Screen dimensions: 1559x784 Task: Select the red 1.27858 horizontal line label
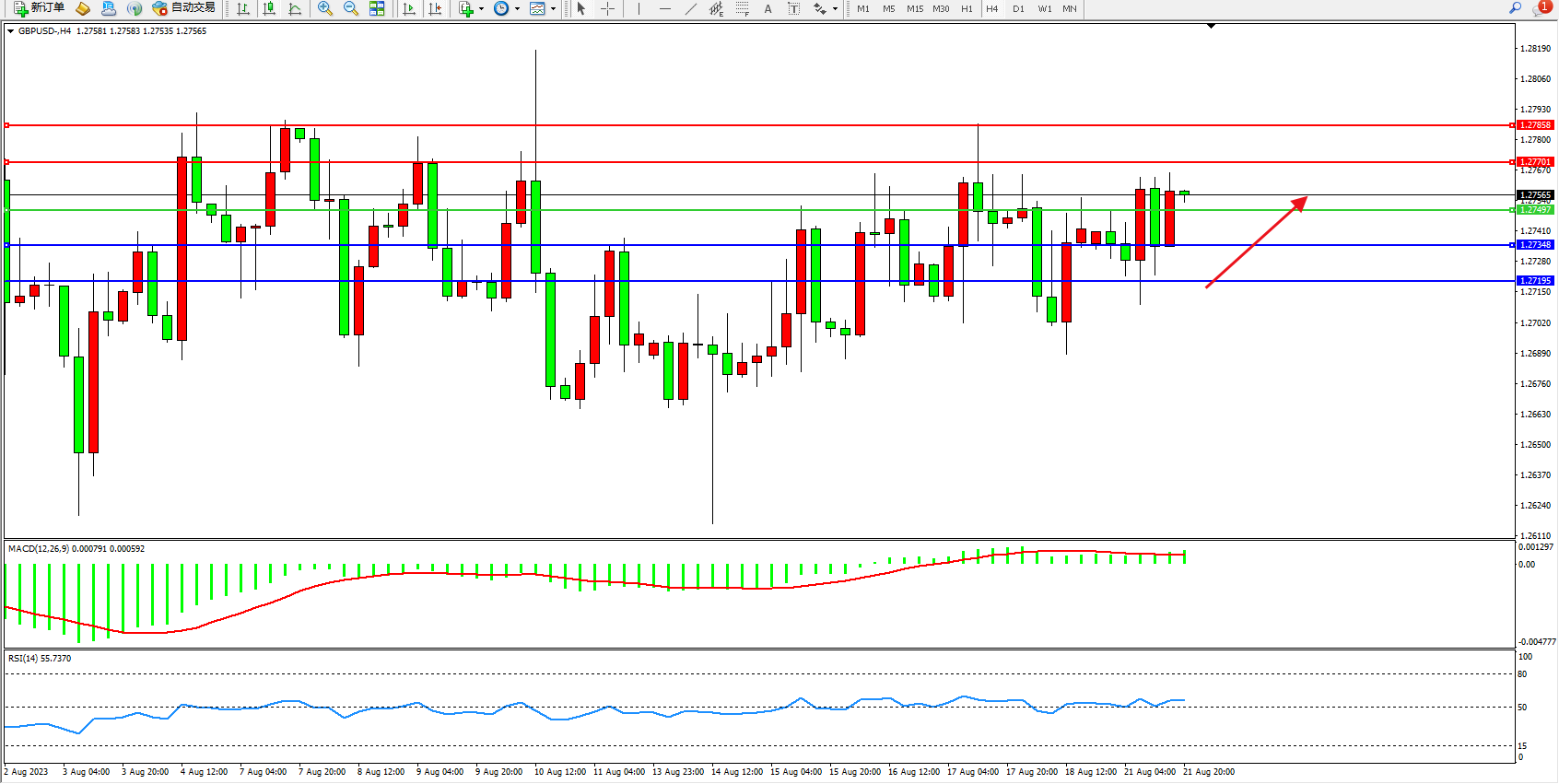tap(1535, 124)
